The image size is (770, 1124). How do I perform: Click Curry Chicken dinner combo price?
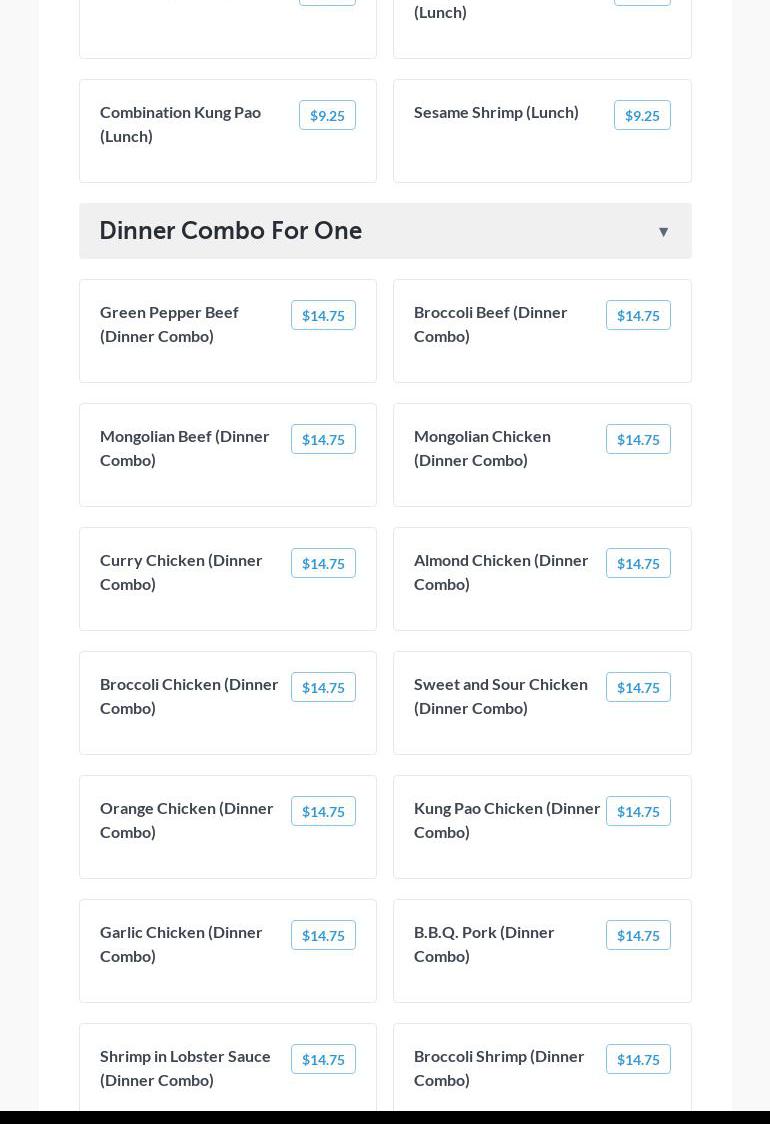[x=323, y=564]
